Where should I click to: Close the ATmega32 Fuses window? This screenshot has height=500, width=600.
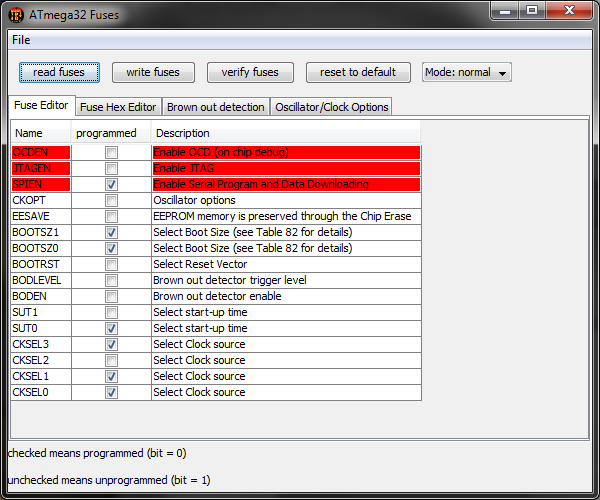tap(569, 10)
